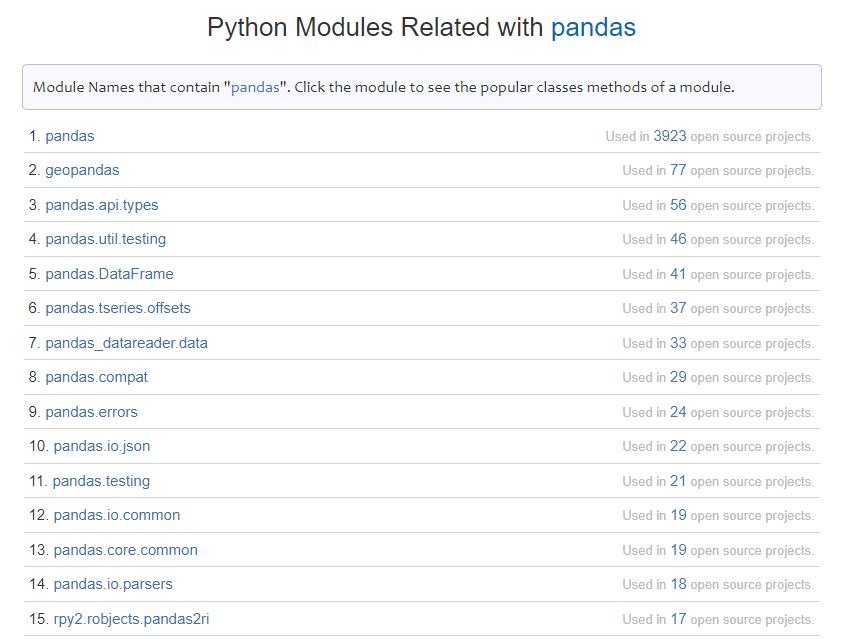The image size is (854, 639).
Task: Click the pandas.api.types module link
Action: point(101,205)
